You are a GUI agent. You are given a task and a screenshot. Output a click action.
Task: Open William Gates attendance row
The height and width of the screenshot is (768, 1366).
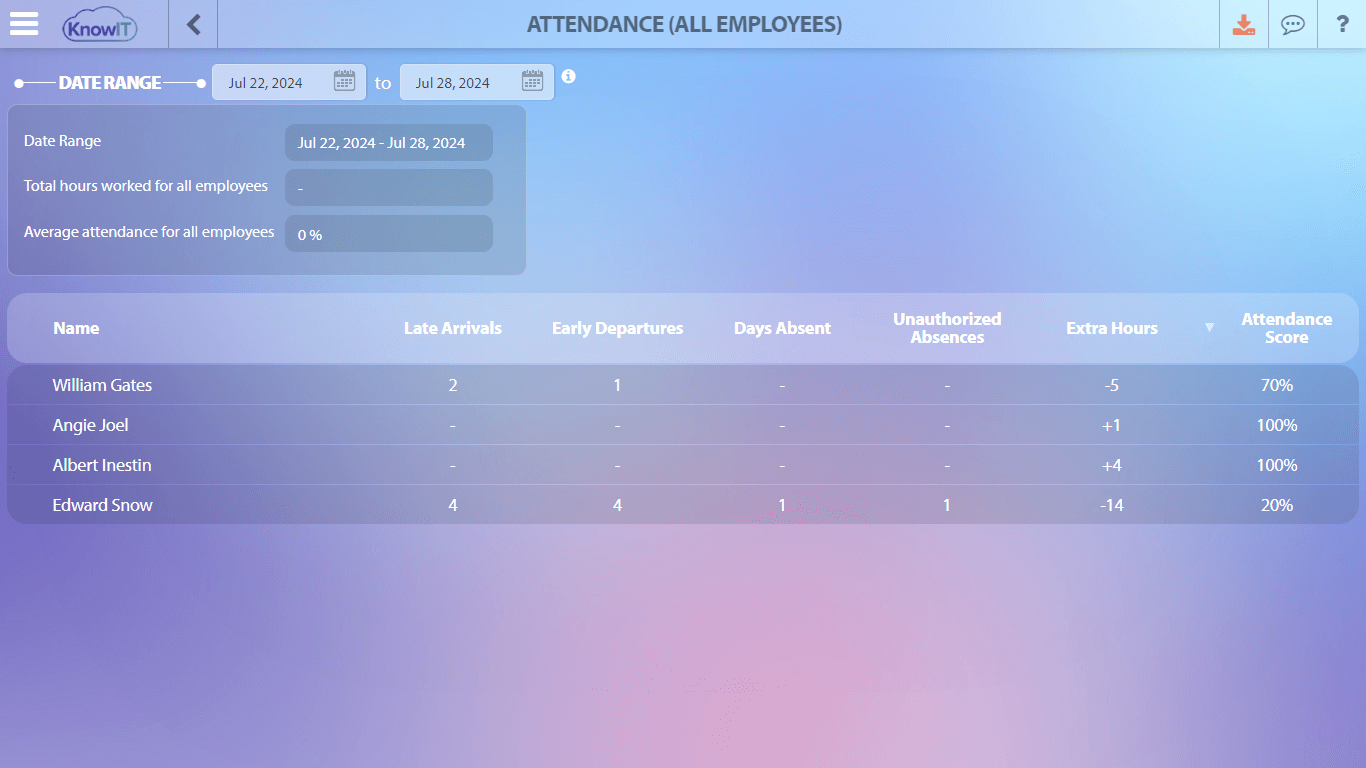683,385
